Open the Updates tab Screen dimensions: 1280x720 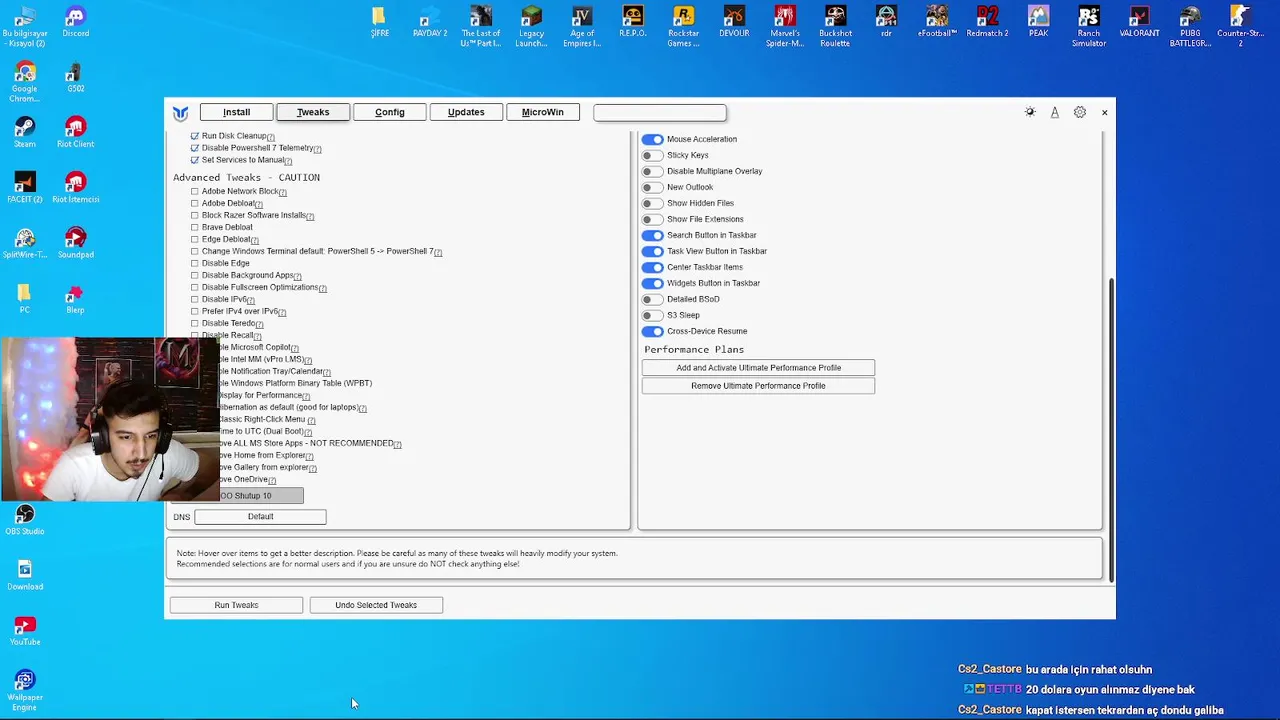[x=466, y=112]
